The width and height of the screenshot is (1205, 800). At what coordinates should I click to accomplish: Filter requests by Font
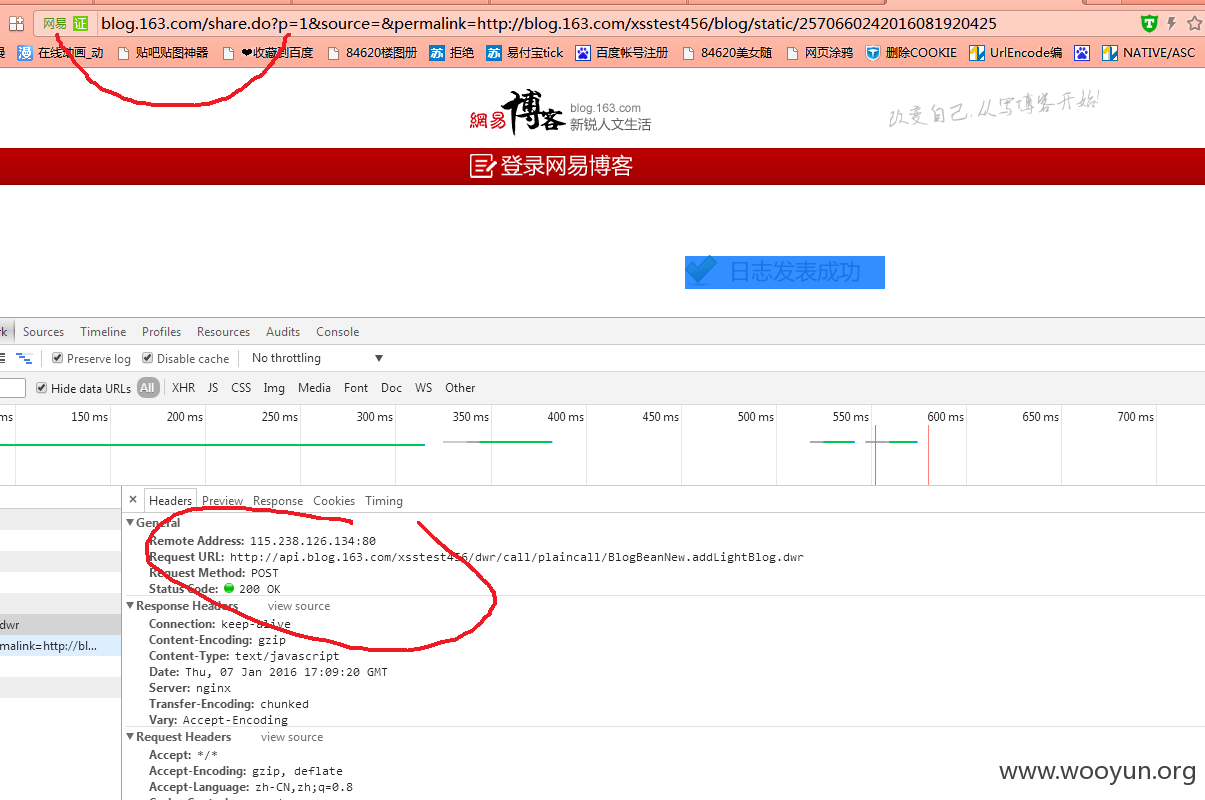click(x=356, y=388)
